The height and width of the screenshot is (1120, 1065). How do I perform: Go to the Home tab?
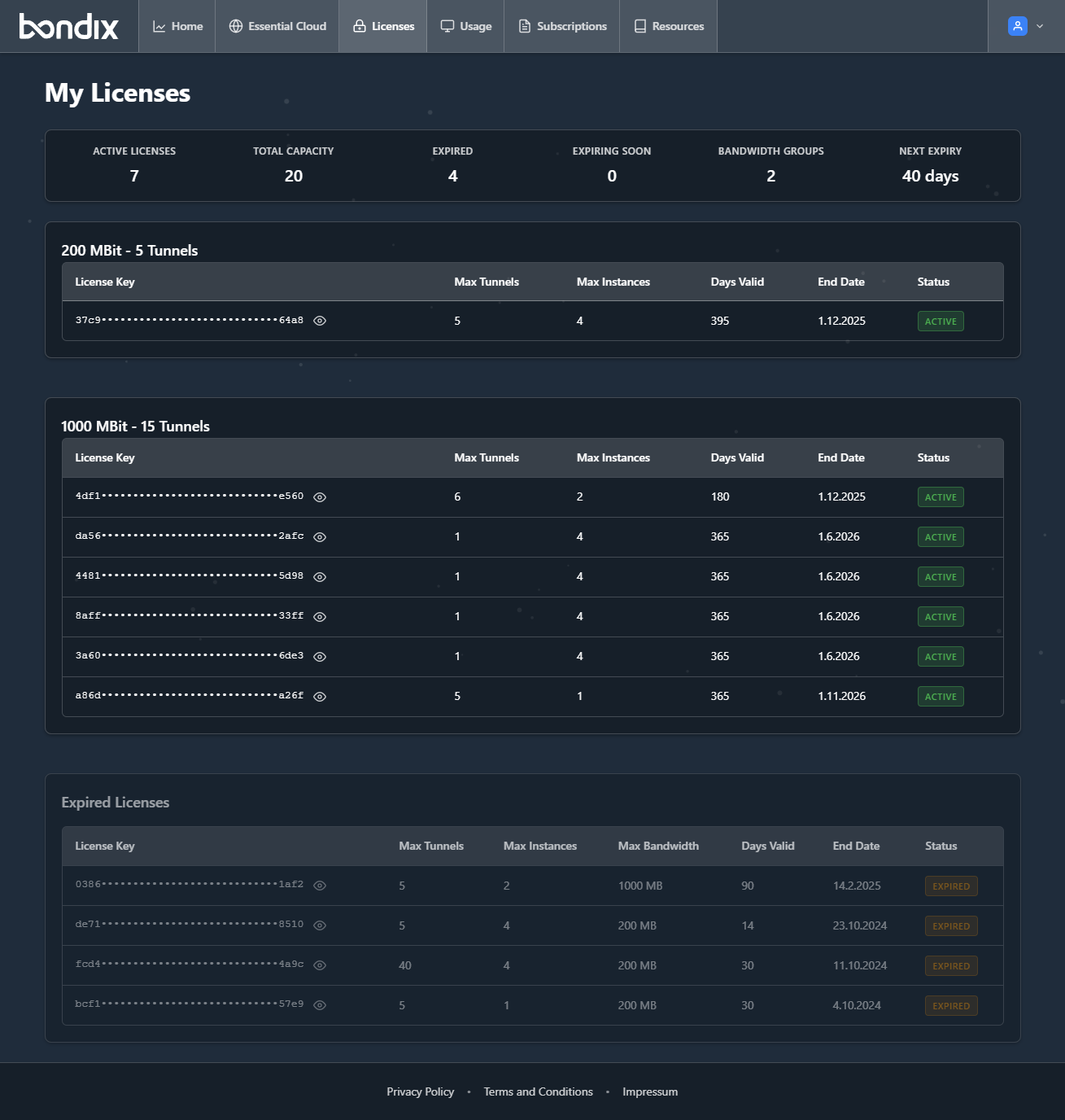pos(177,26)
